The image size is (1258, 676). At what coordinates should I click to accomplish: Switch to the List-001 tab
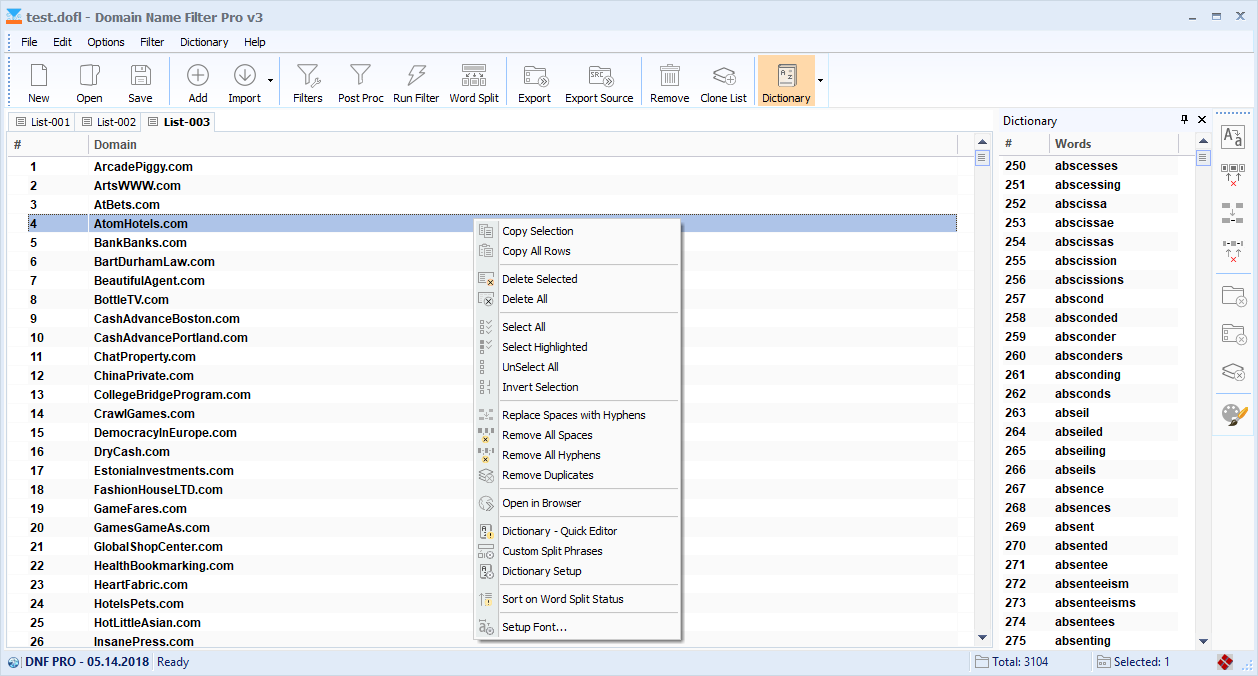[x=40, y=122]
